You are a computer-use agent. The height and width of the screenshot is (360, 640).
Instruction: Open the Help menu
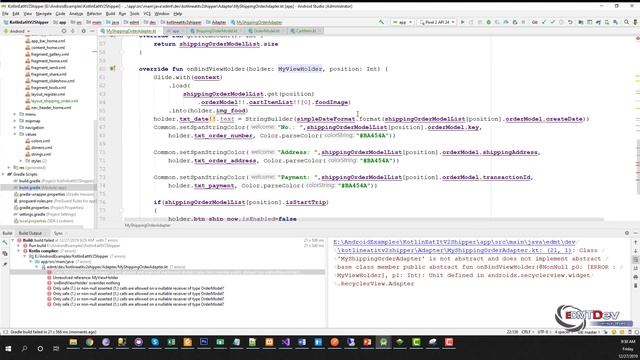coord(178,13)
